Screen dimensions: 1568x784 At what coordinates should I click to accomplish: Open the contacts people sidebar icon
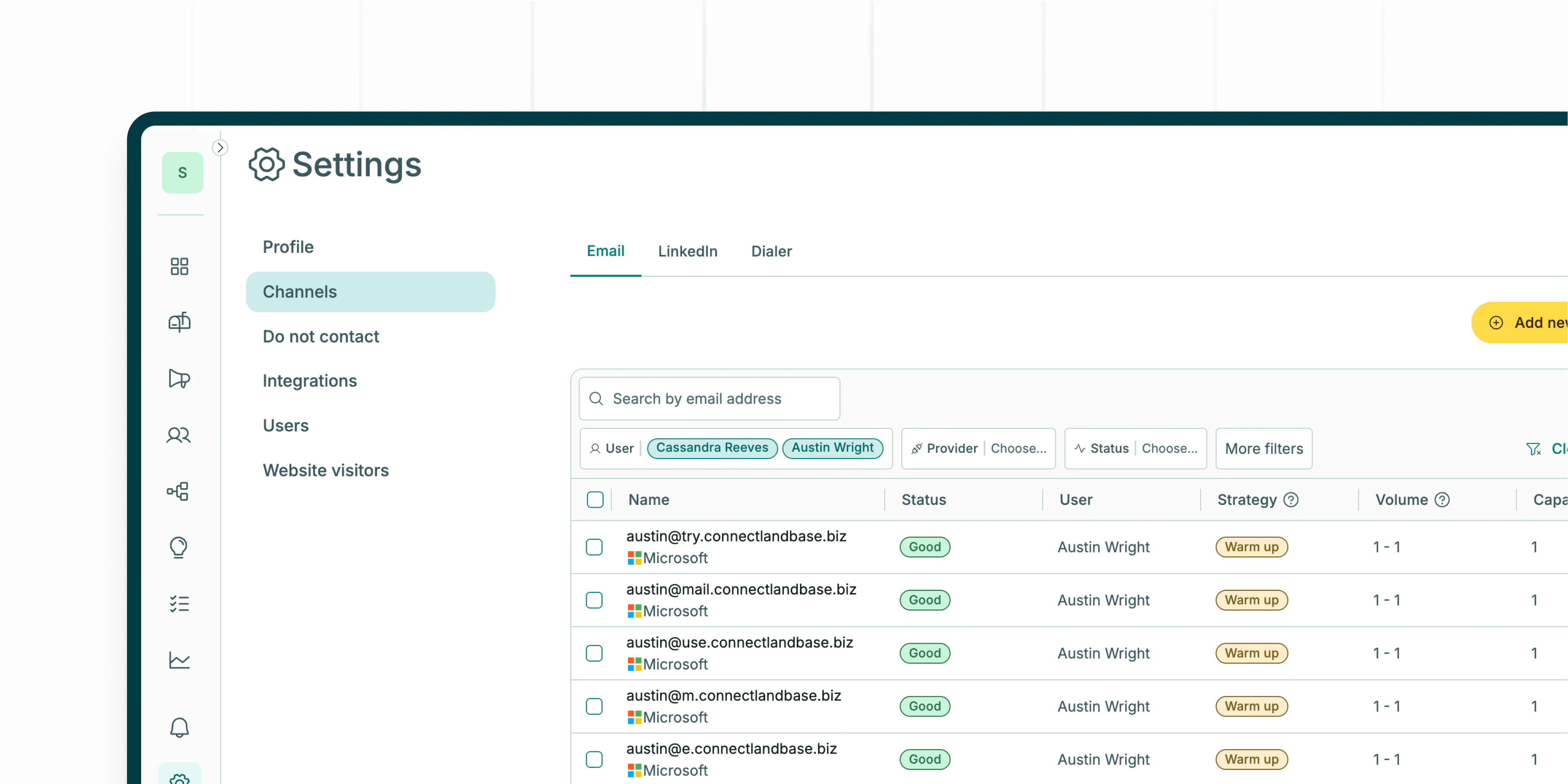[x=179, y=434]
